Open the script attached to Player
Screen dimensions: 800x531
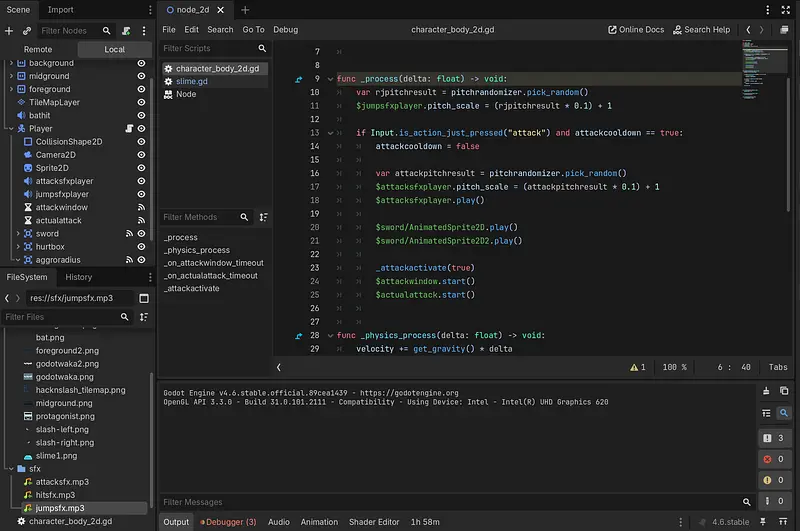(128, 129)
